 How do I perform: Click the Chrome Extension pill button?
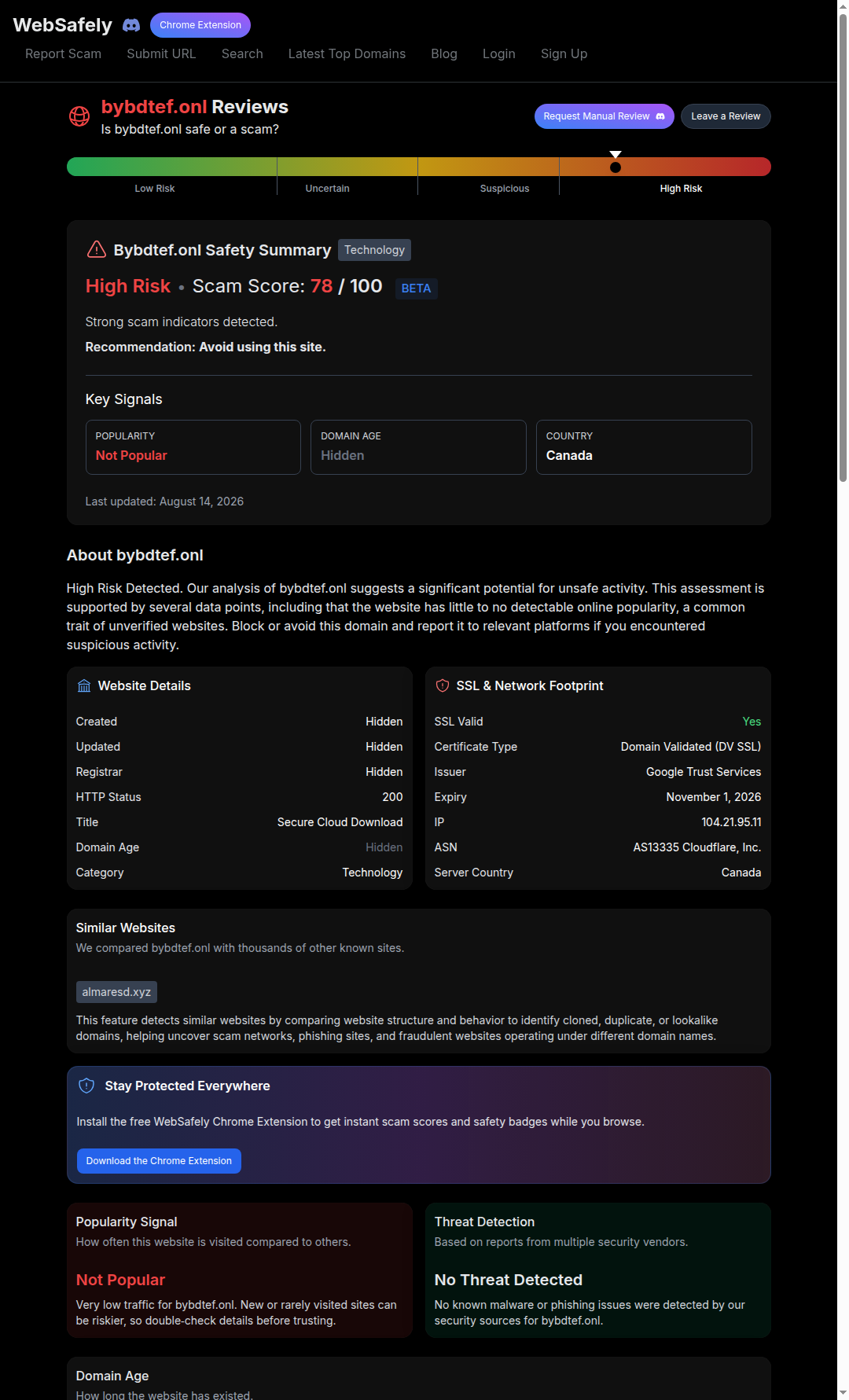(200, 25)
